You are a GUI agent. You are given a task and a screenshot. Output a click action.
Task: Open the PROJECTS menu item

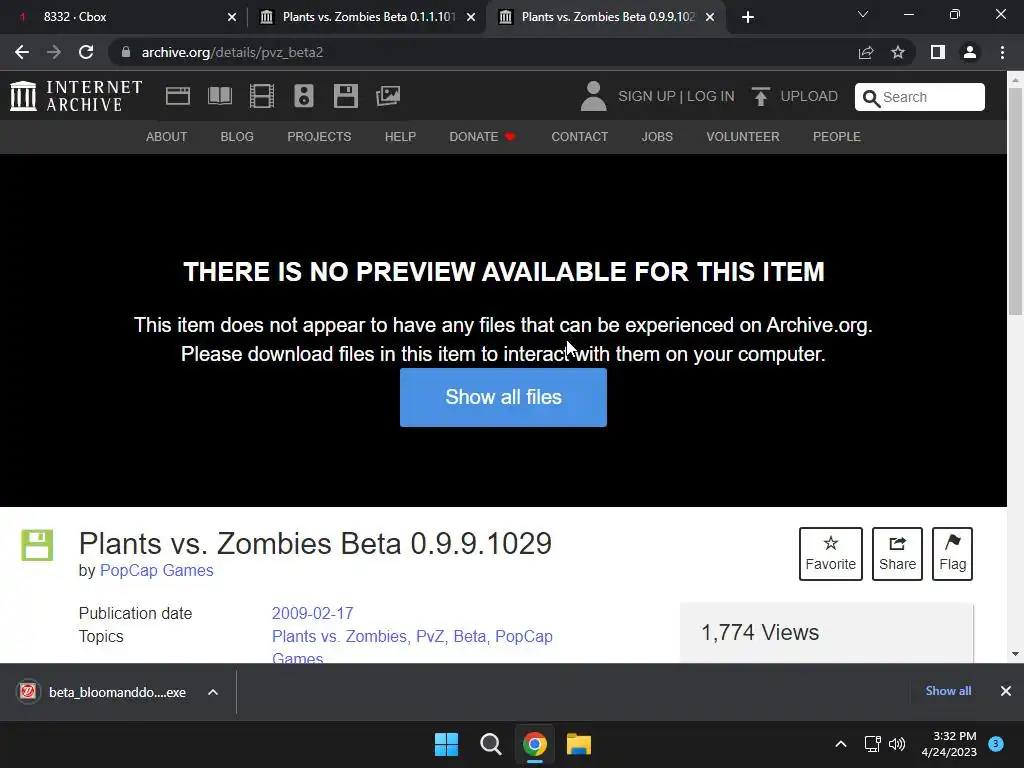coord(319,136)
